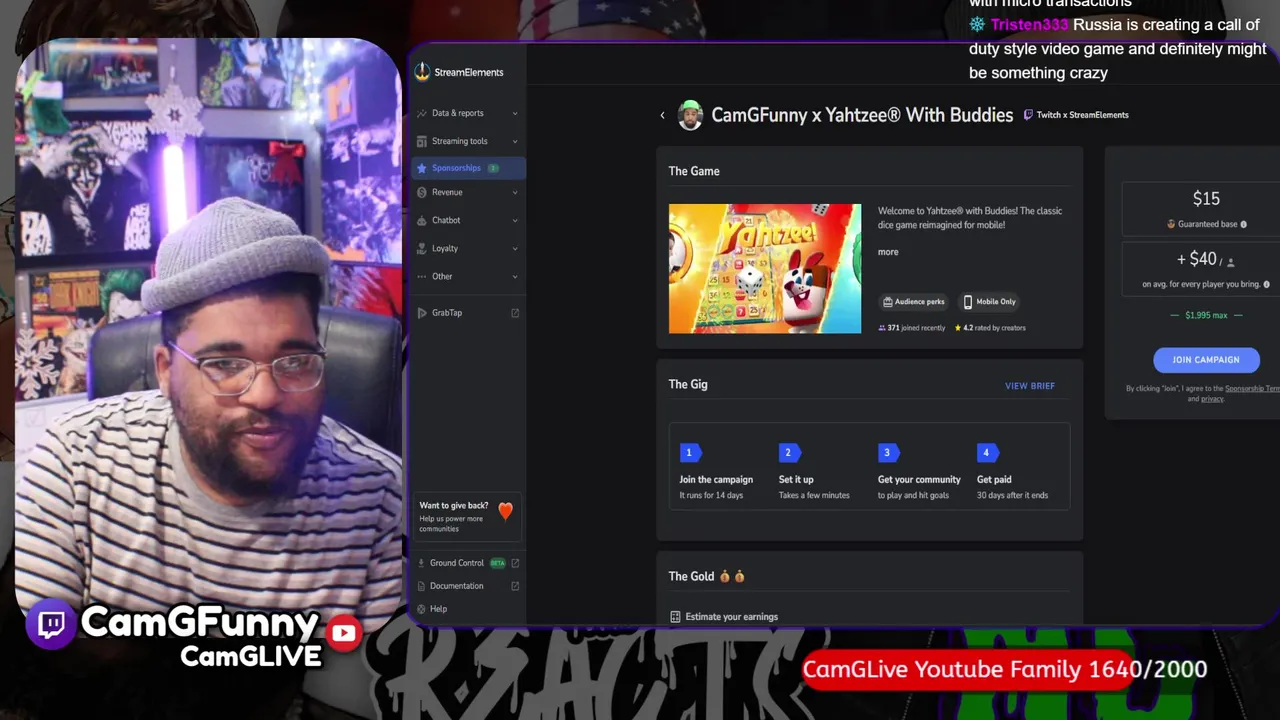Click the Help gear icon
This screenshot has height=720, width=1280.
421,609
